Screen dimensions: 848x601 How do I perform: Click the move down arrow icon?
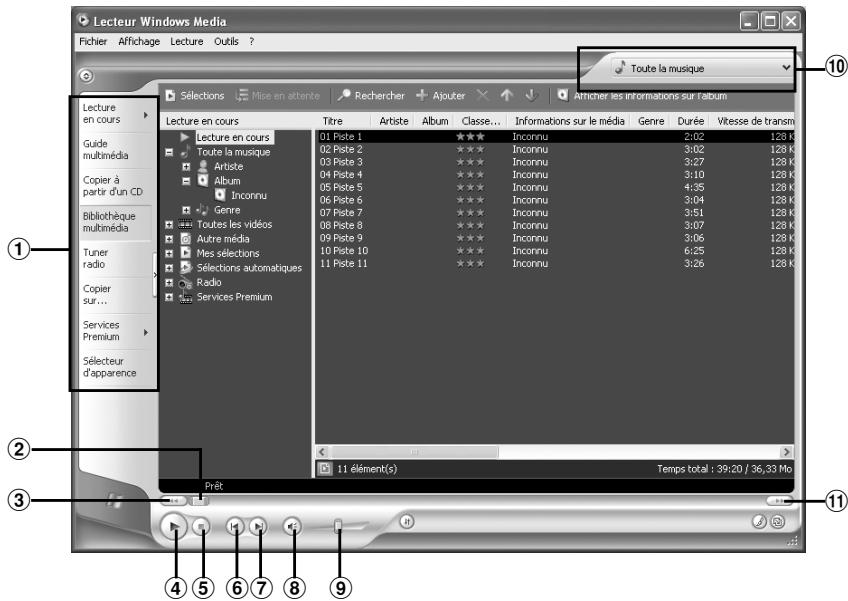pyautogui.click(x=532, y=96)
